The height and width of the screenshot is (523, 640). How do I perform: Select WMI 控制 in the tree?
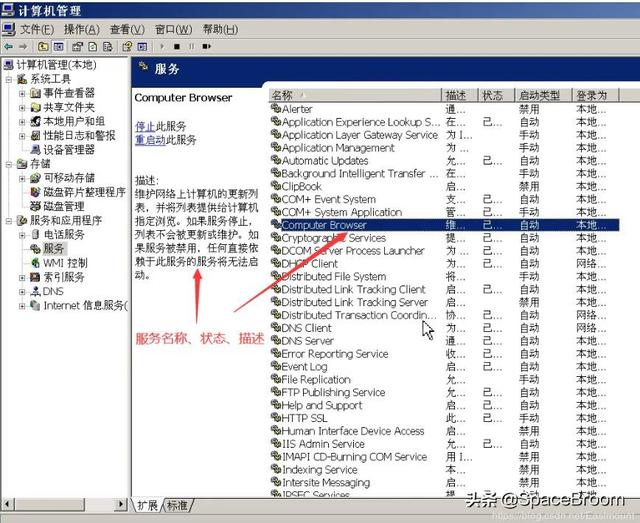pos(65,263)
